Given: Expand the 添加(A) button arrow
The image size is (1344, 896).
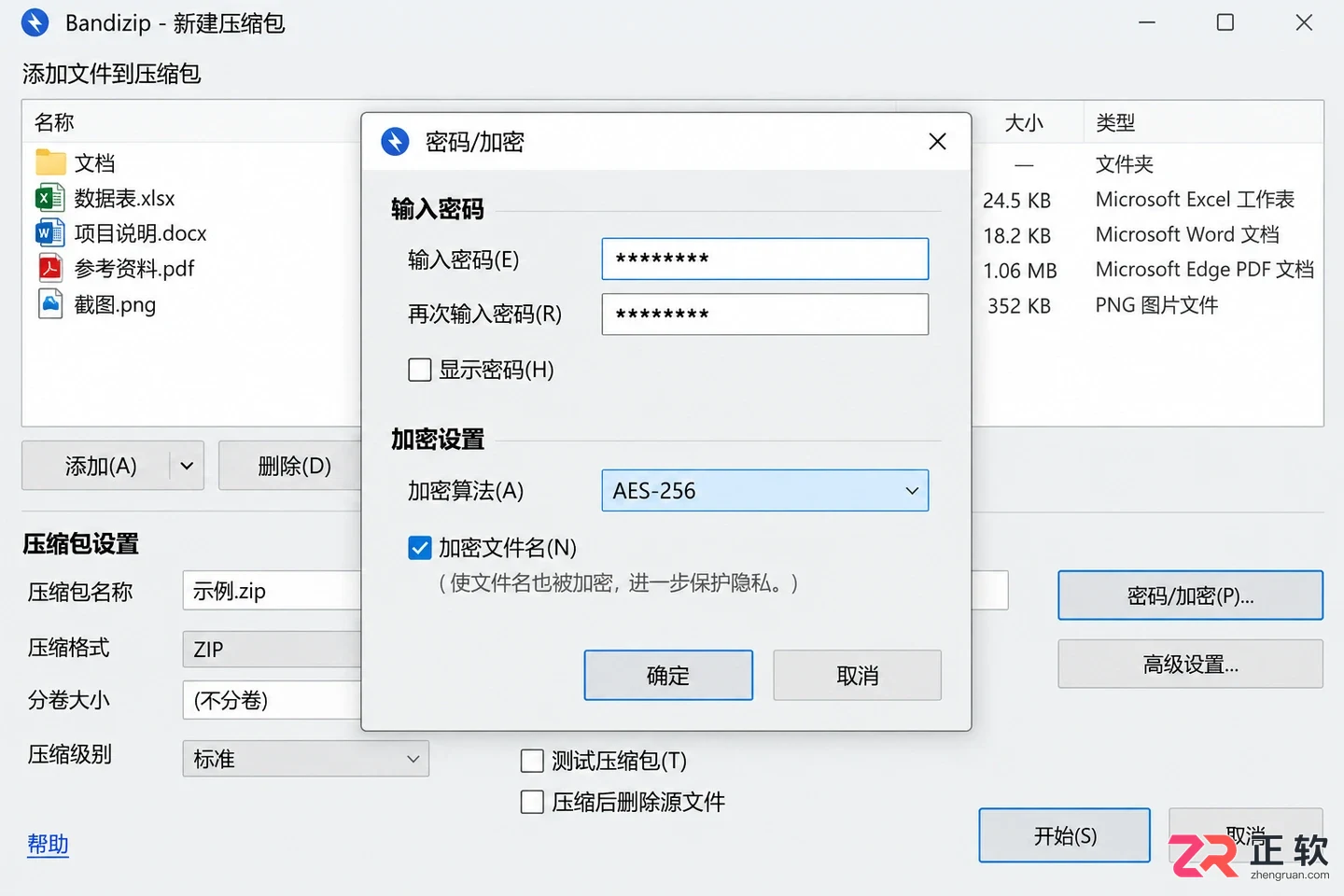Looking at the screenshot, I should click(187, 466).
